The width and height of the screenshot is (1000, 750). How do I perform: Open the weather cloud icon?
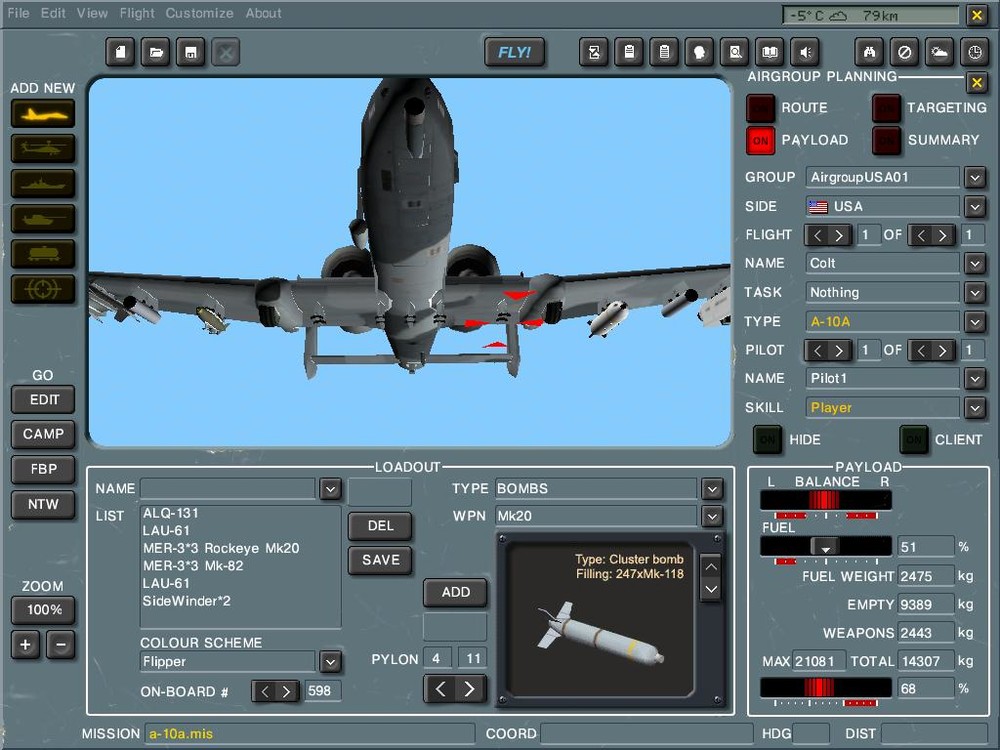tap(939, 52)
